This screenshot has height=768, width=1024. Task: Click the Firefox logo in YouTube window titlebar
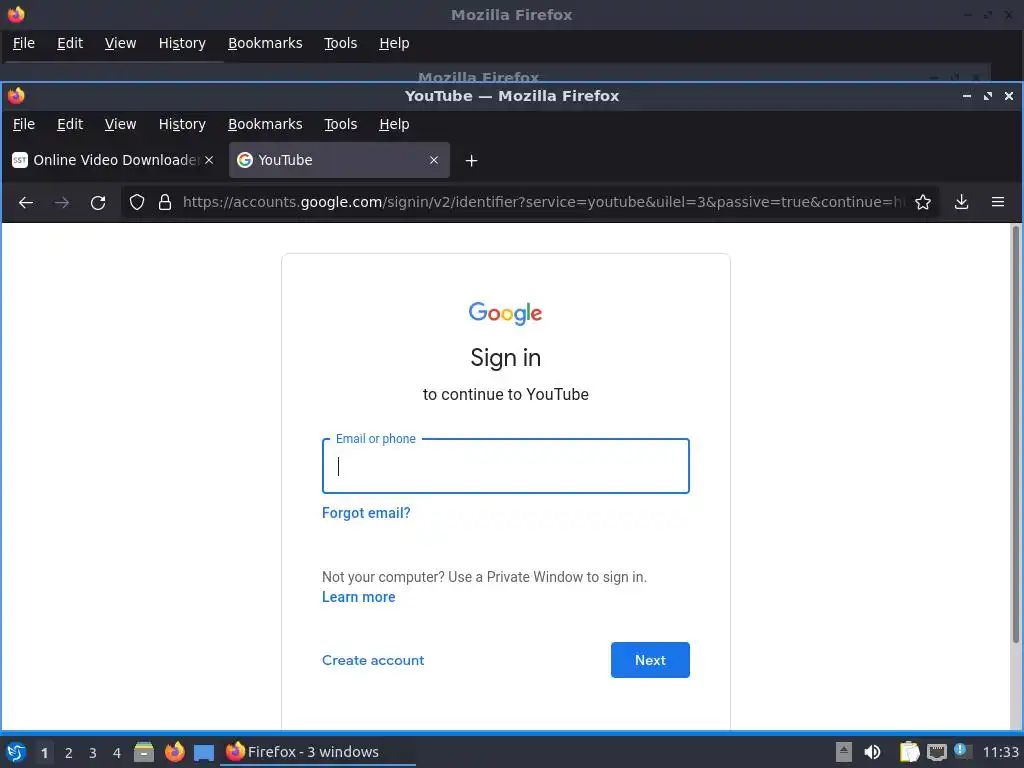pyautogui.click(x=16, y=96)
